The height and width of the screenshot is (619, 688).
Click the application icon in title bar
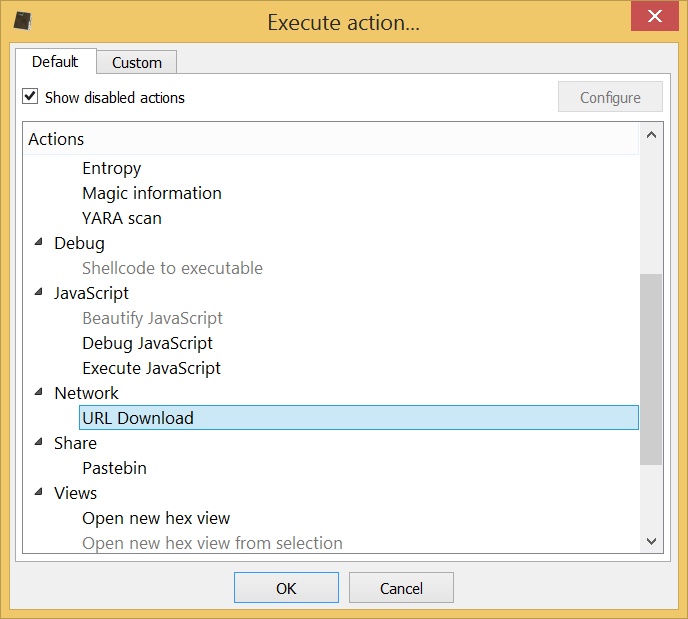(23, 21)
